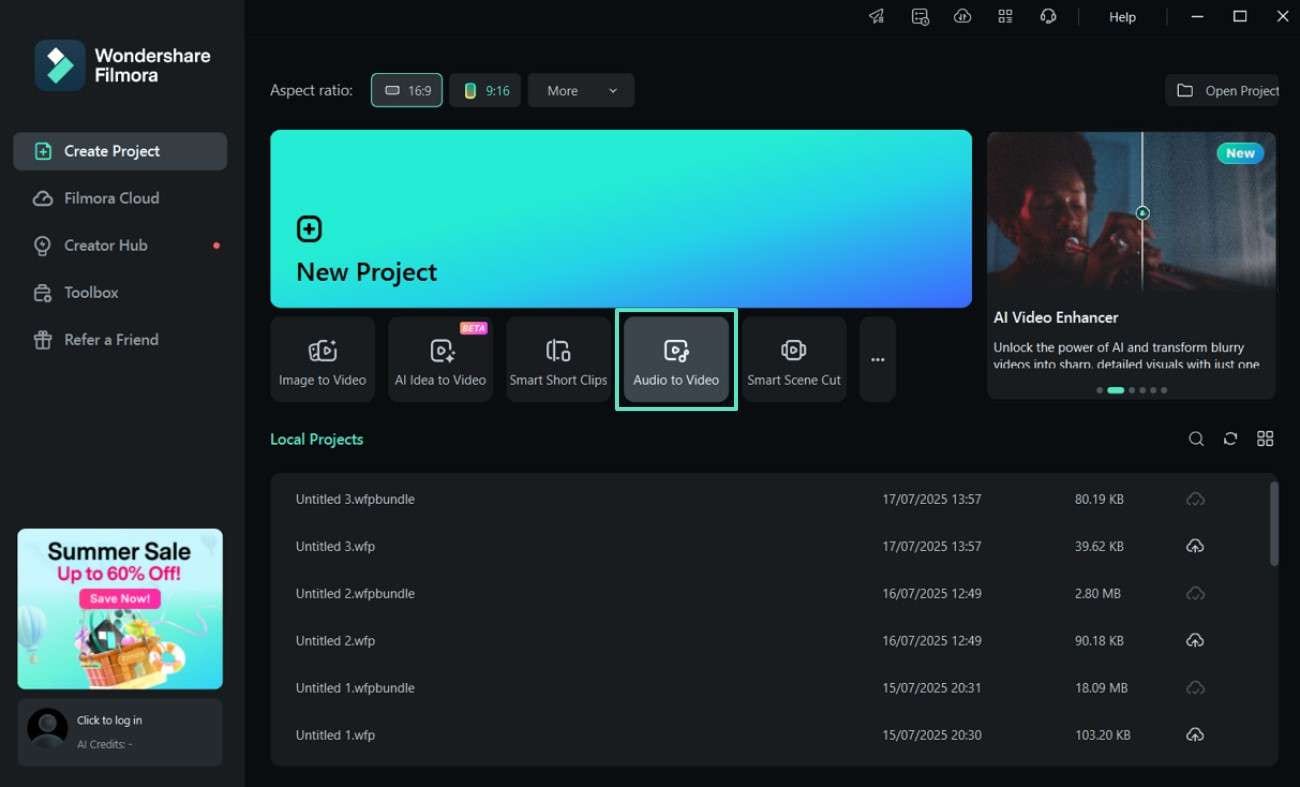
Task: Click the AI Credits label
Action: (x=105, y=744)
